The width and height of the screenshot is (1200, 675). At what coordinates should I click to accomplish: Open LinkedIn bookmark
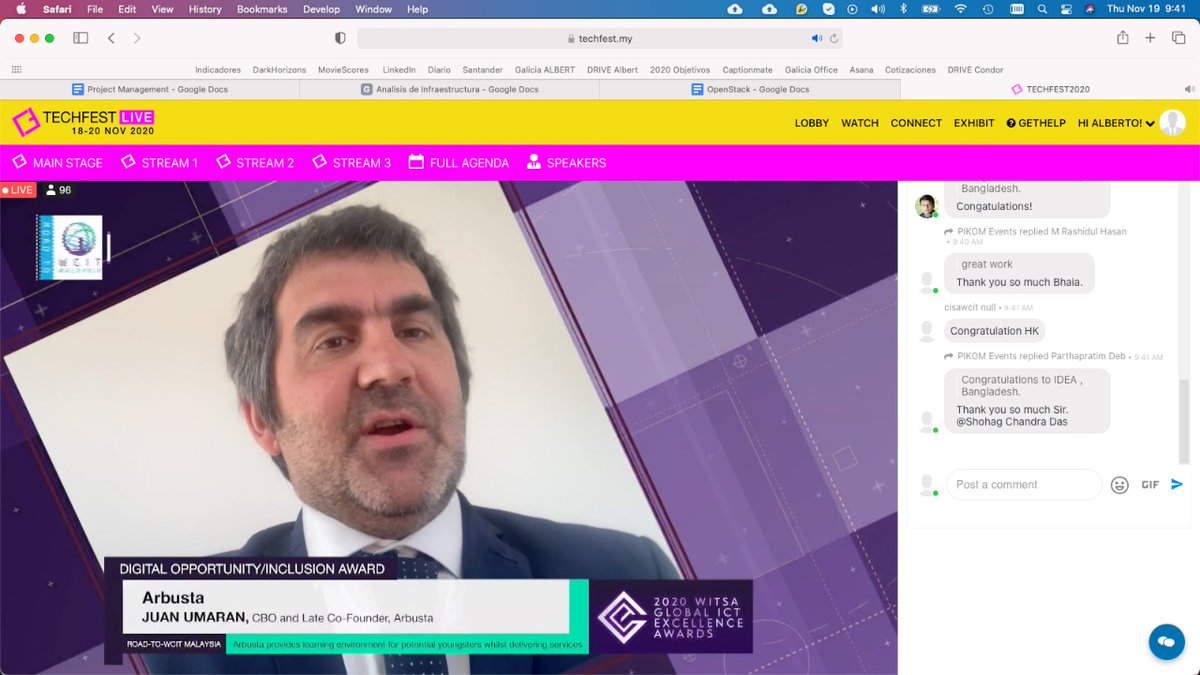click(x=399, y=70)
